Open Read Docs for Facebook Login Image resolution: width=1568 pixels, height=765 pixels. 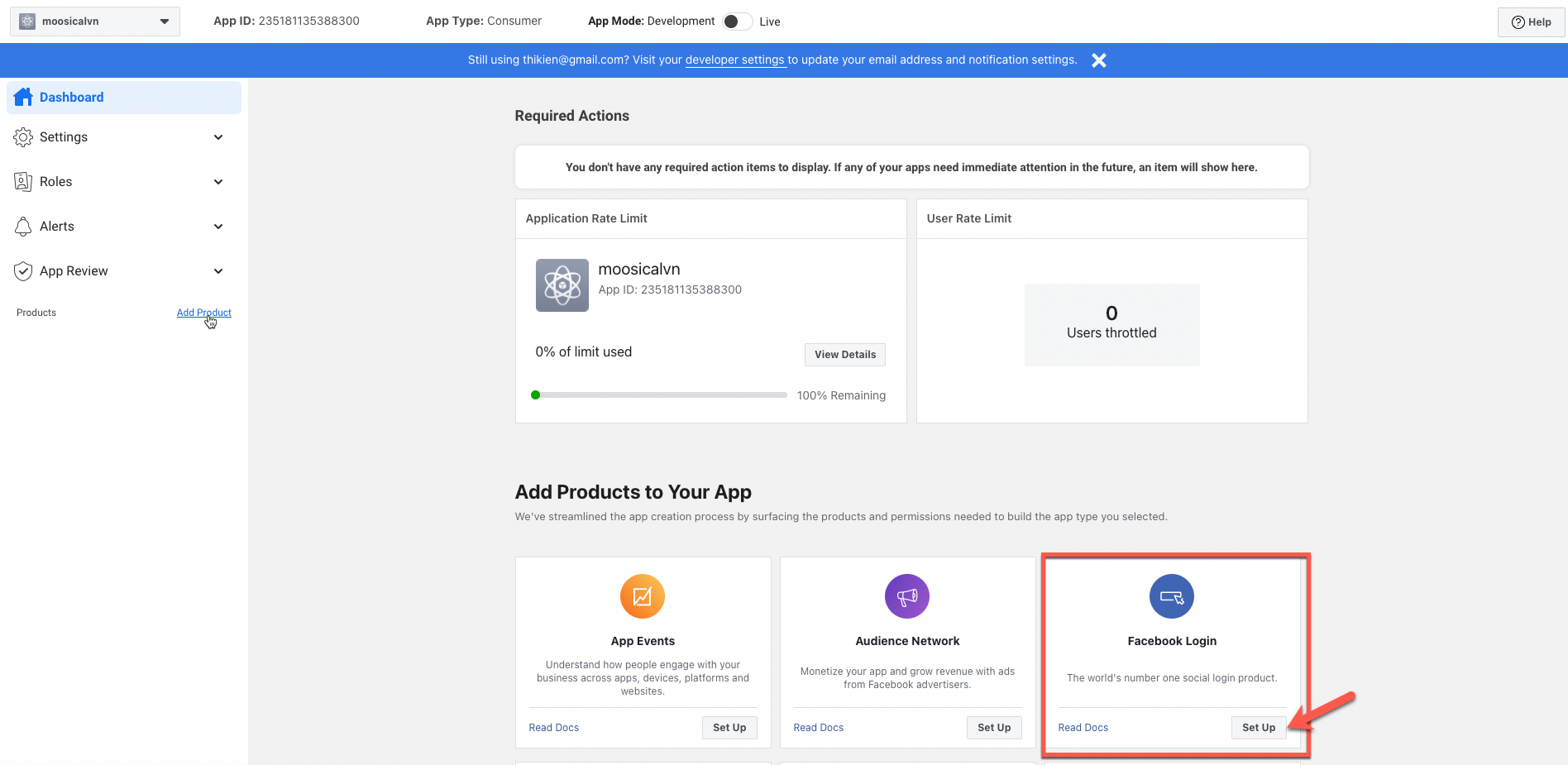tap(1083, 728)
